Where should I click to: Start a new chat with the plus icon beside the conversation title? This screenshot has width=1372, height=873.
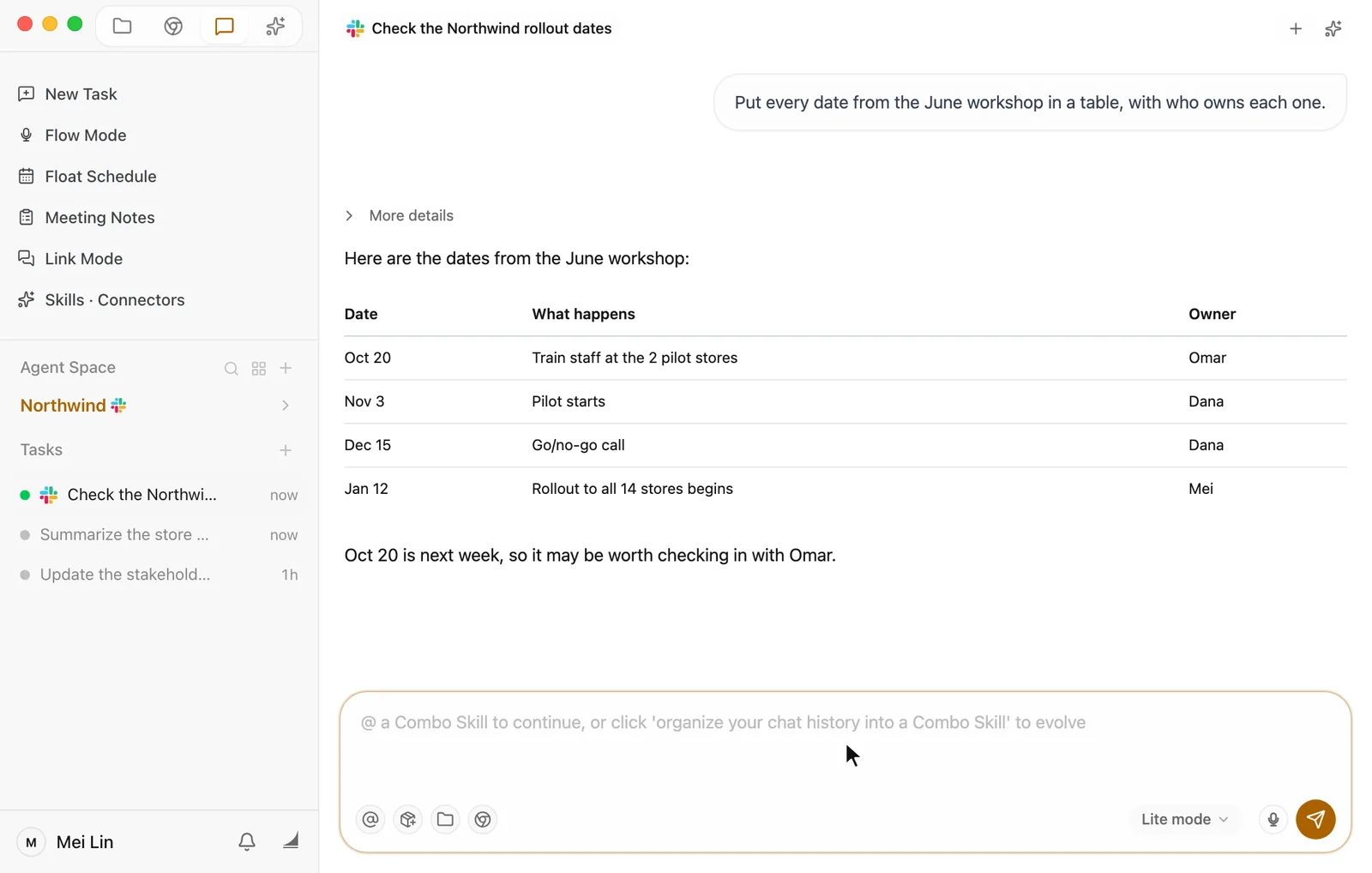click(1296, 29)
